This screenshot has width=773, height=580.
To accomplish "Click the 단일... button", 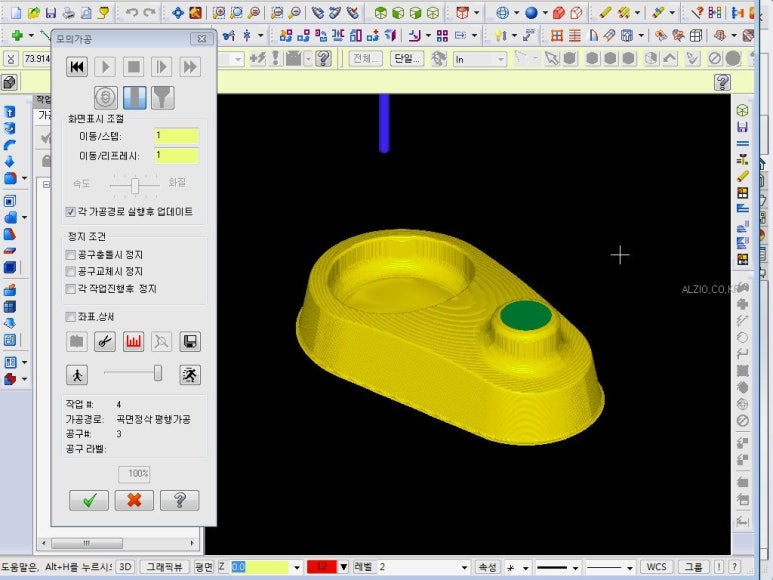I will tap(407, 59).
